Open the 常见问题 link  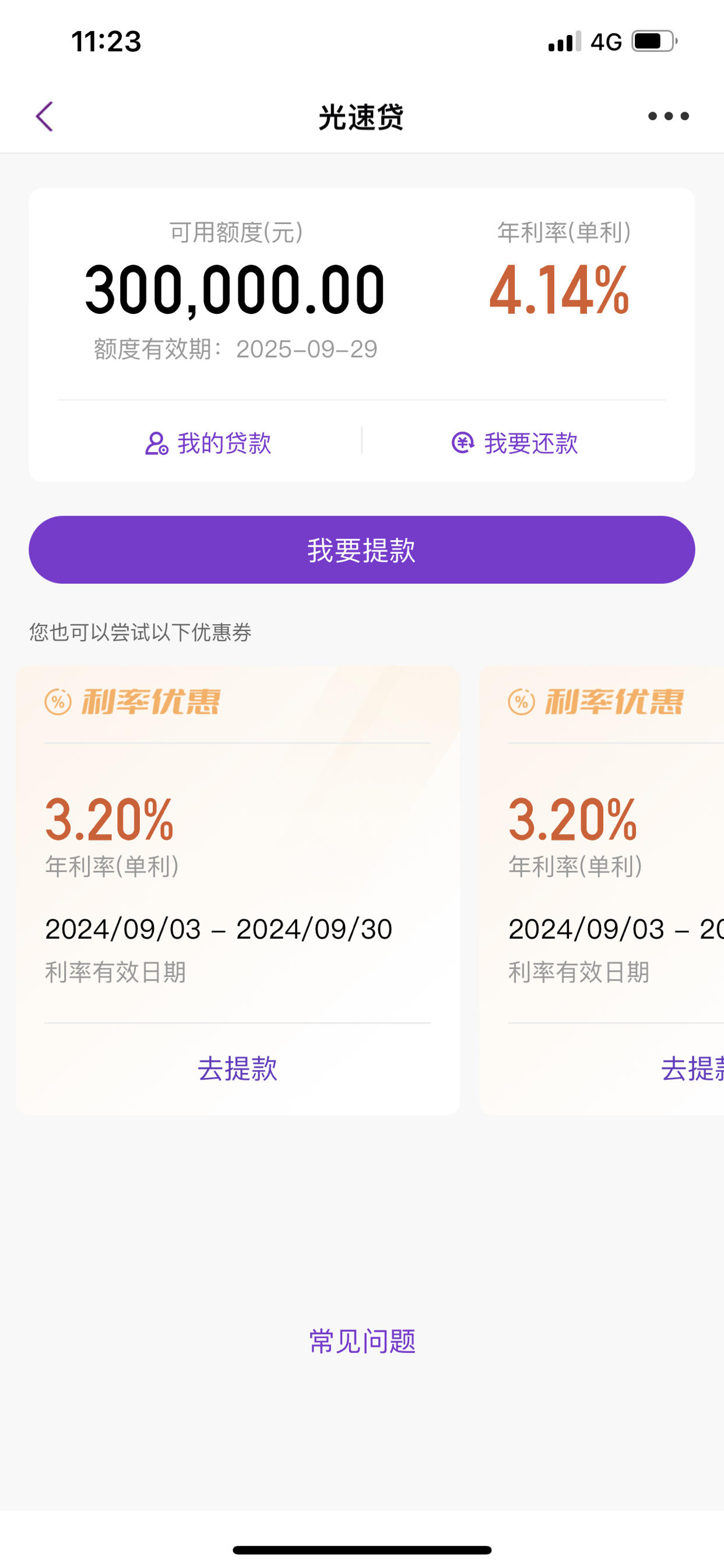pos(362,1342)
